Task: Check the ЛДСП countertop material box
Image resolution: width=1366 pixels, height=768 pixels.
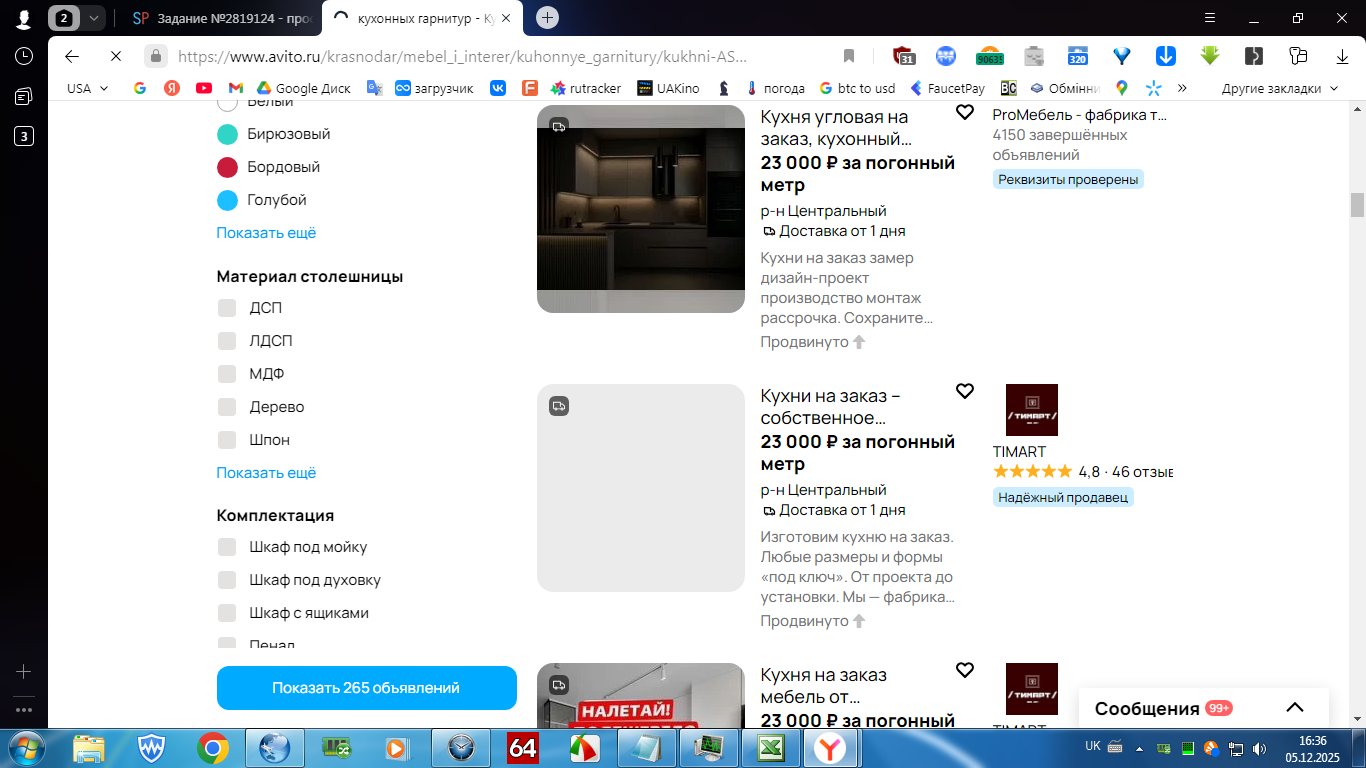Action: pyautogui.click(x=227, y=341)
